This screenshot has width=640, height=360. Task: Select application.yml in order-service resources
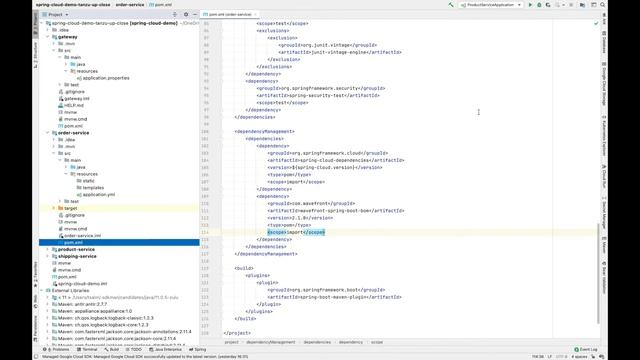click(x=96, y=195)
